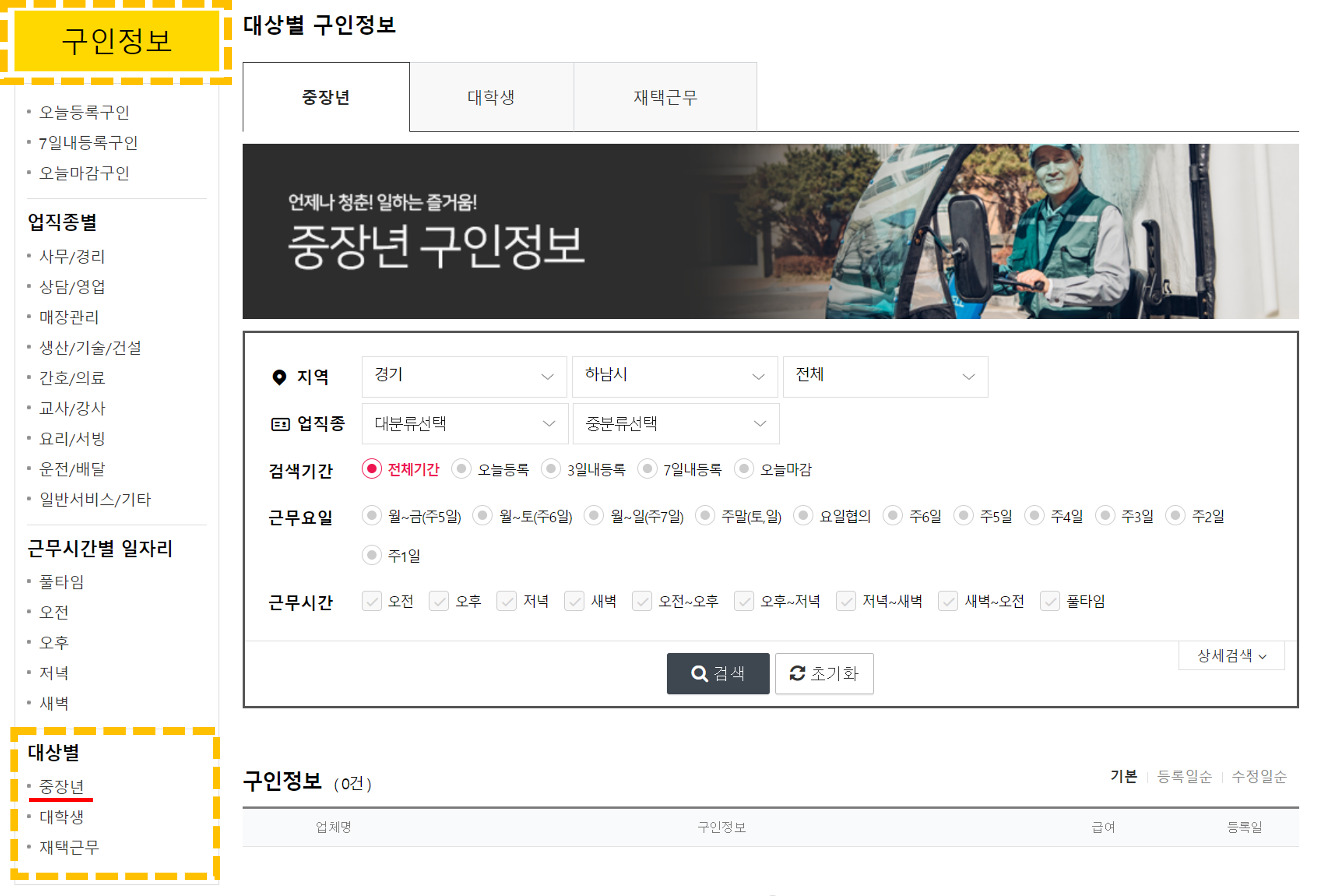Click the magnifier icon on the 검색 button
Viewport: 1321px width, 896px height.
[x=699, y=673]
